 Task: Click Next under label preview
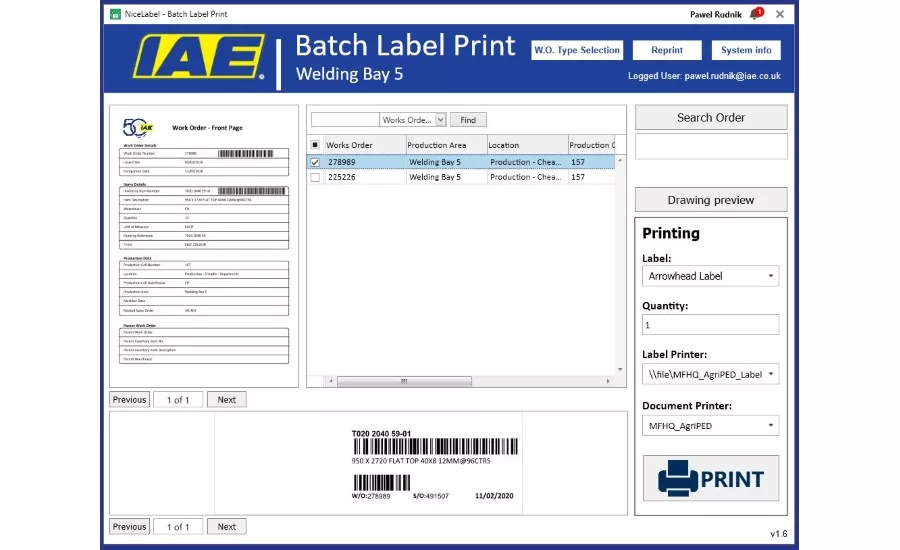pyautogui.click(x=227, y=526)
